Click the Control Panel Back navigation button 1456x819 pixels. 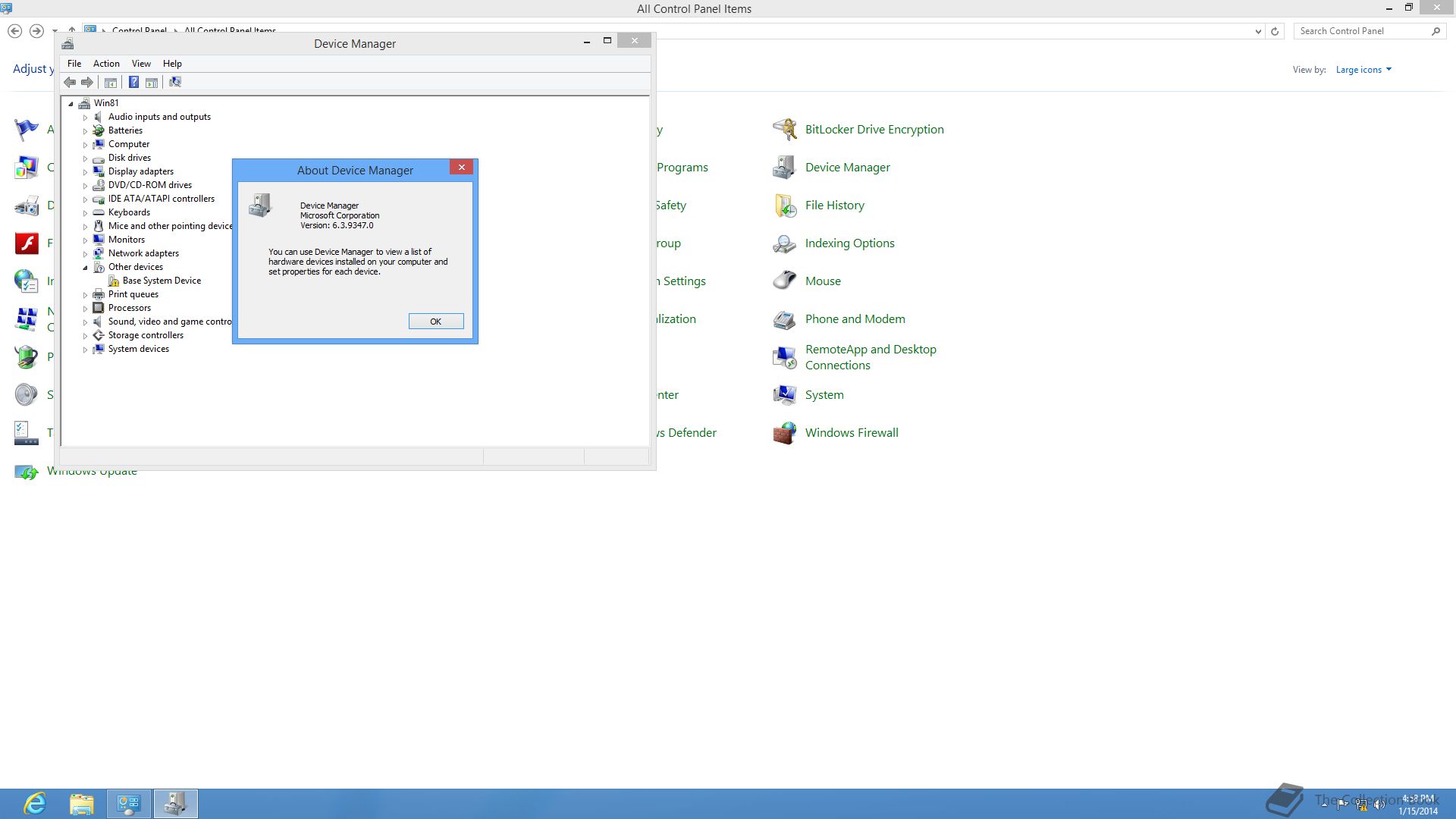pyautogui.click(x=14, y=31)
